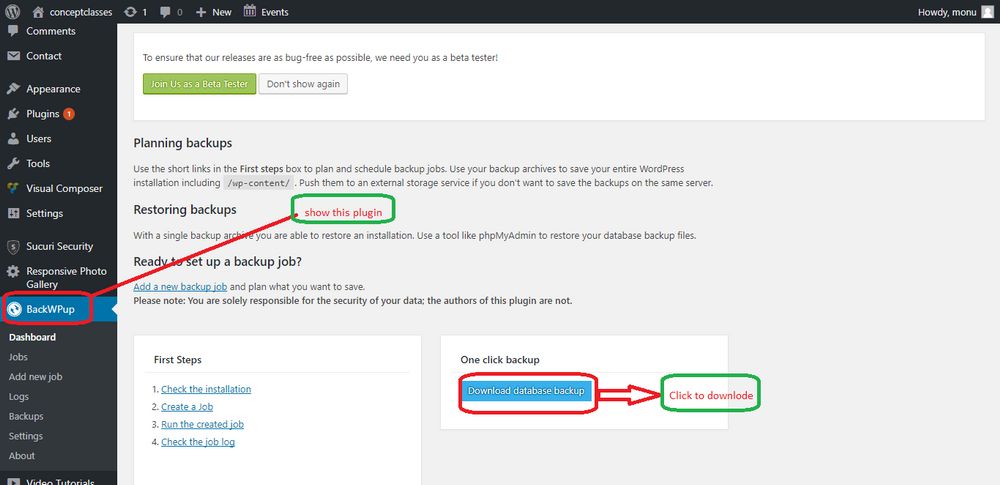The height and width of the screenshot is (485, 1000).
Task: Click the Users person icon
Action: (13, 138)
